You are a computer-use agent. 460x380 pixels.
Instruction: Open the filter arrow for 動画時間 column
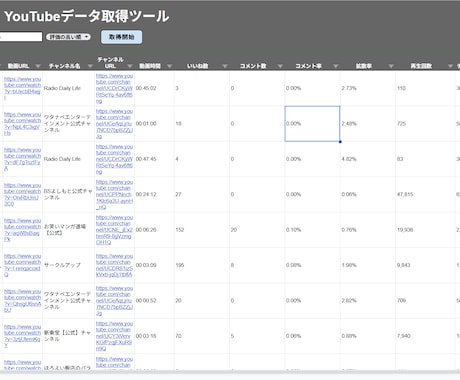tap(169, 66)
